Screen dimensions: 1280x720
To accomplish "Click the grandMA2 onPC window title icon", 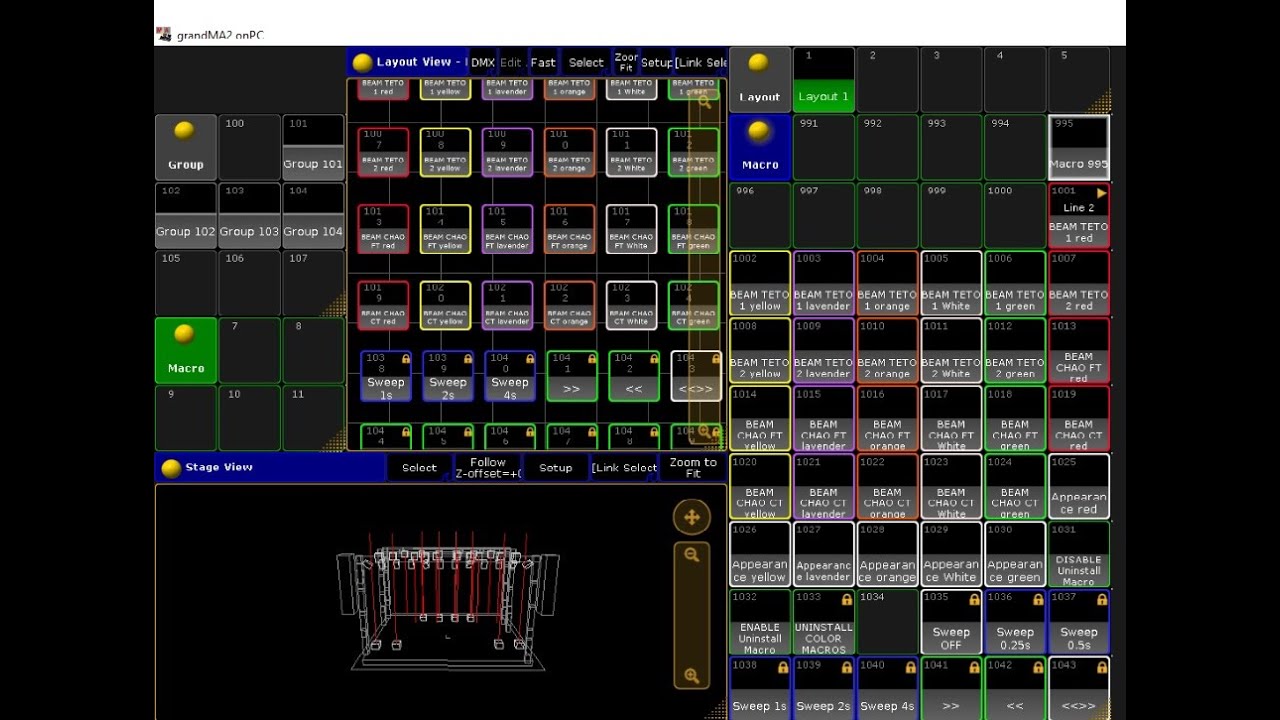I will coord(164,34).
